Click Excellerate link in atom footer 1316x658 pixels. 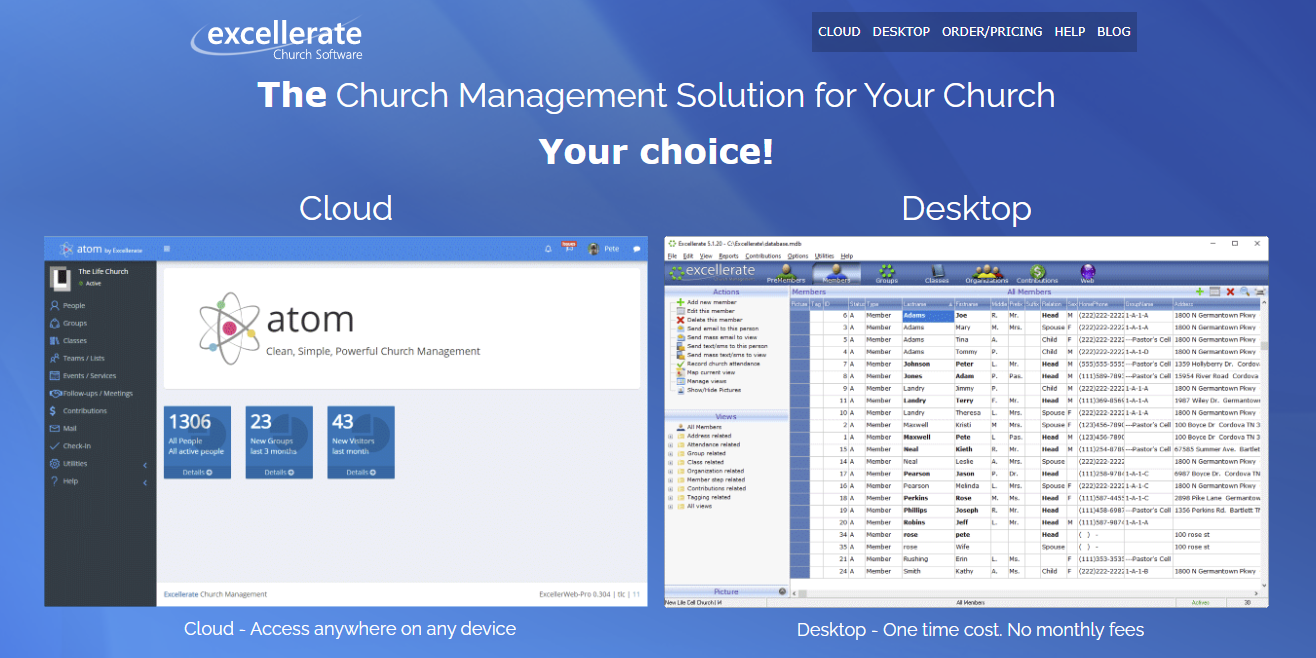[x=182, y=594]
